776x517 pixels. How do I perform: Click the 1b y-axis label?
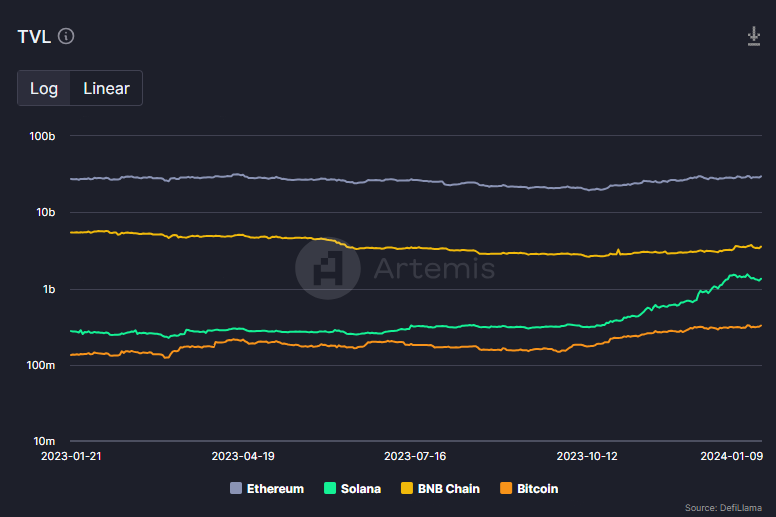[49, 289]
